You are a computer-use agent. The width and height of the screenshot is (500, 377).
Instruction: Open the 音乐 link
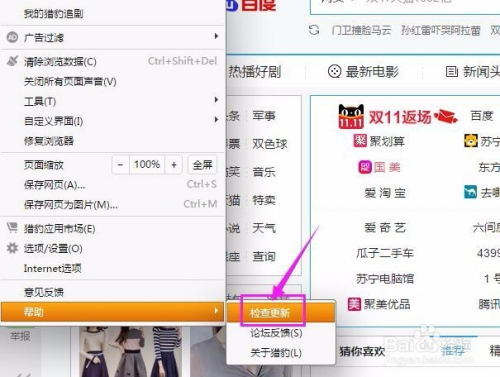click(x=264, y=172)
